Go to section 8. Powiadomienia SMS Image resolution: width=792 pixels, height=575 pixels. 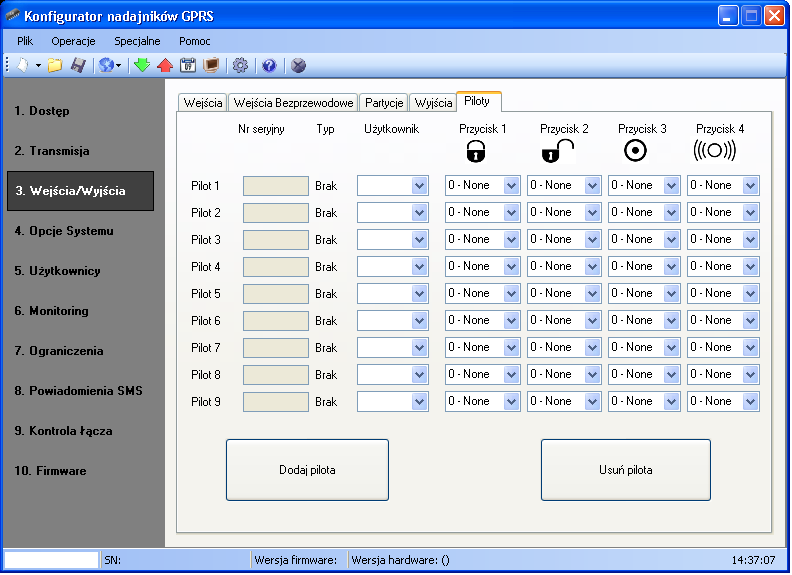coord(78,391)
